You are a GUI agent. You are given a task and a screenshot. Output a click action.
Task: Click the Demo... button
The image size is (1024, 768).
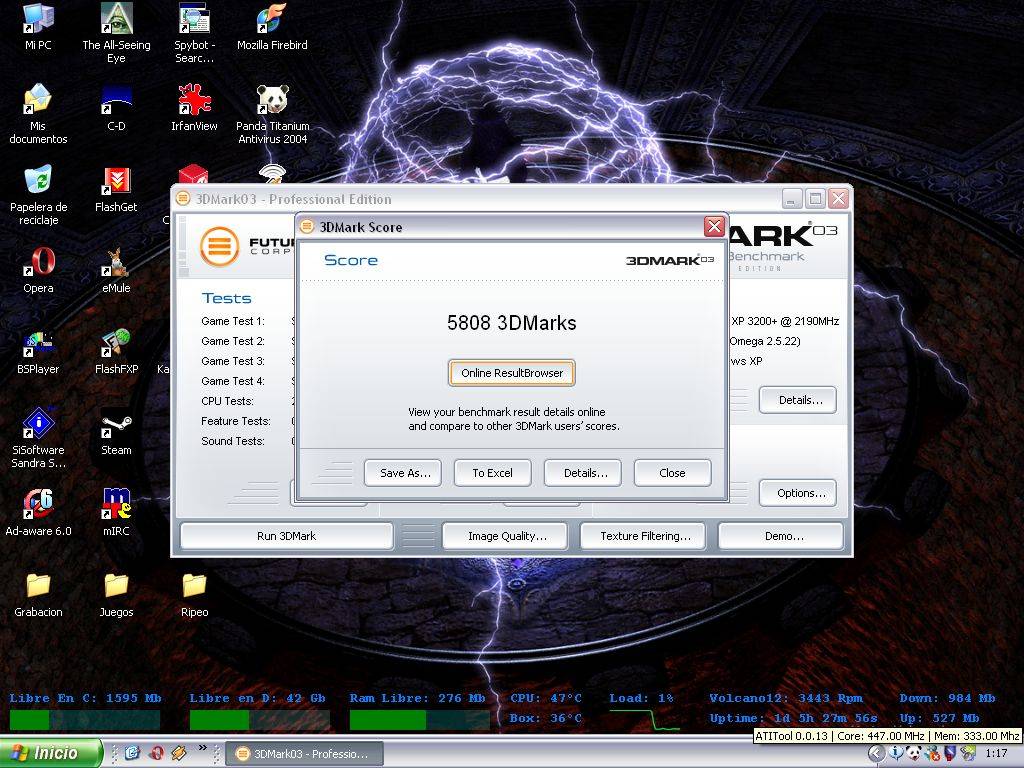coord(781,536)
